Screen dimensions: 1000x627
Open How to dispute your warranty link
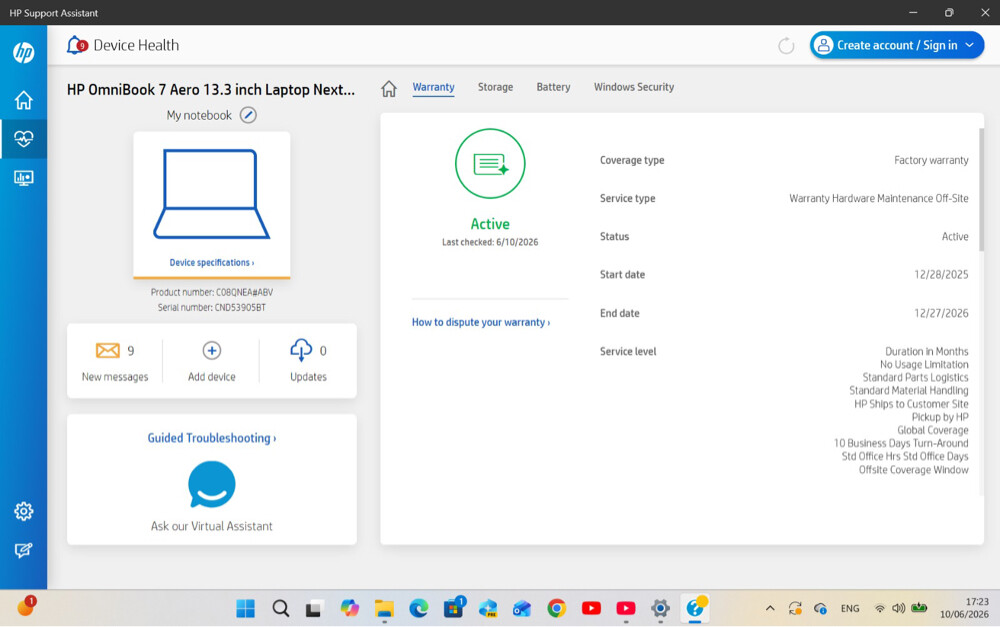pyautogui.click(x=481, y=322)
